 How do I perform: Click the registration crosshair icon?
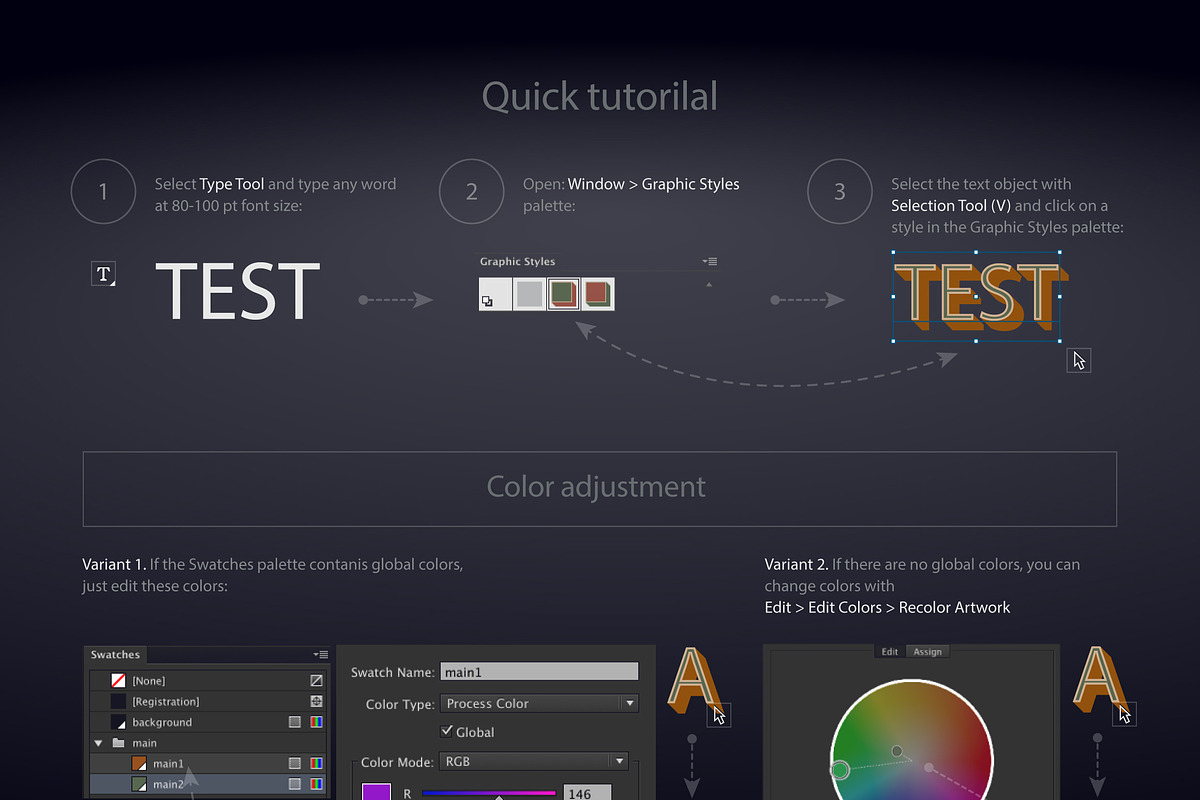pos(317,701)
